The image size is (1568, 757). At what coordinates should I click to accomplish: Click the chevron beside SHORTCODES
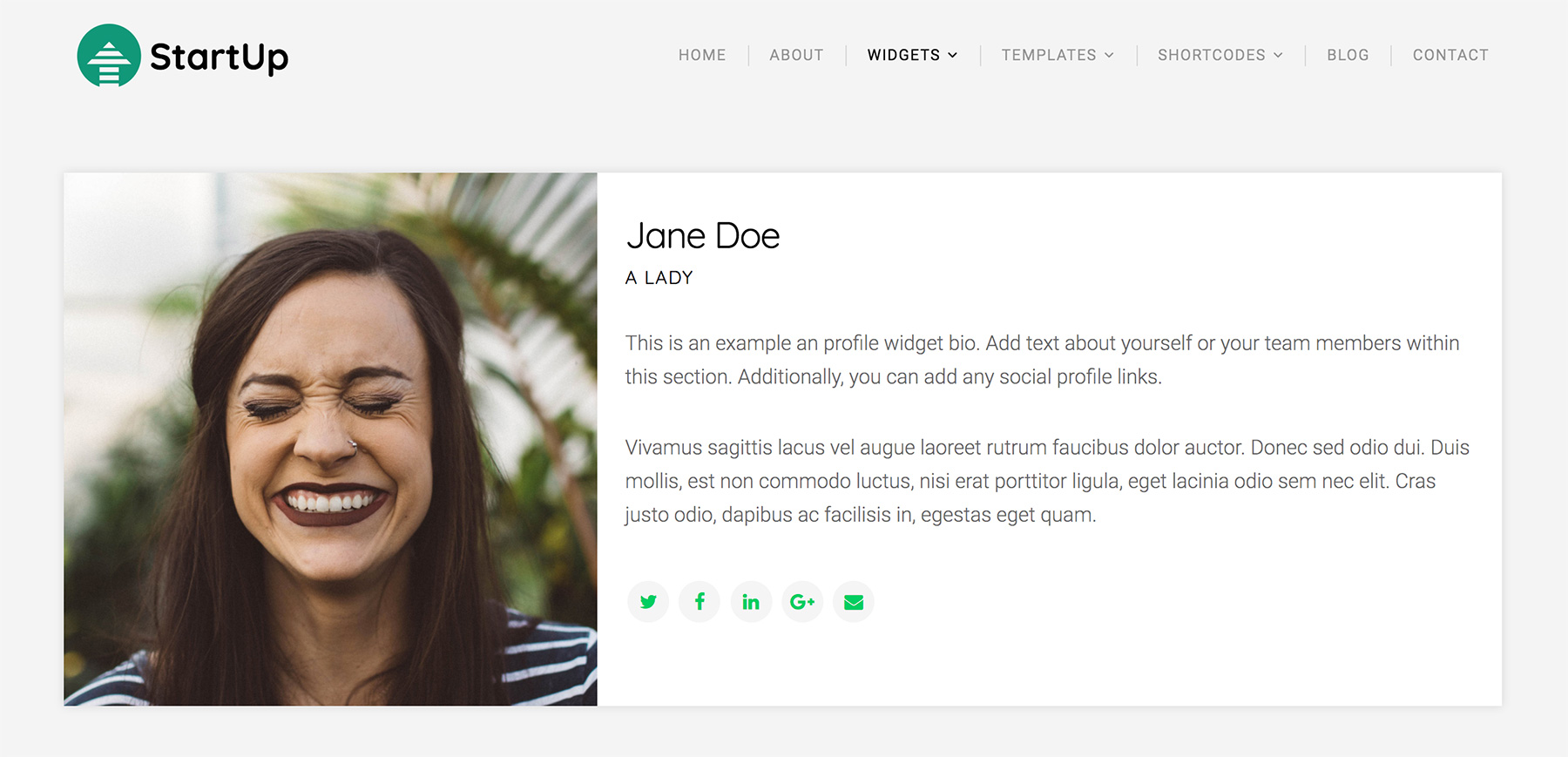click(1279, 55)
